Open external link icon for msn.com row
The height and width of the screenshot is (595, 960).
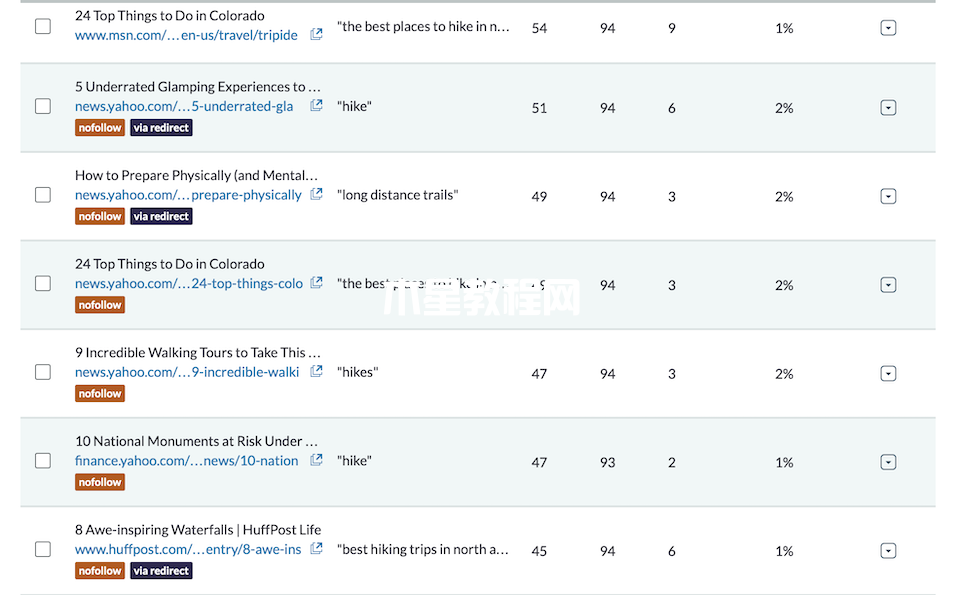coord(316,34)
